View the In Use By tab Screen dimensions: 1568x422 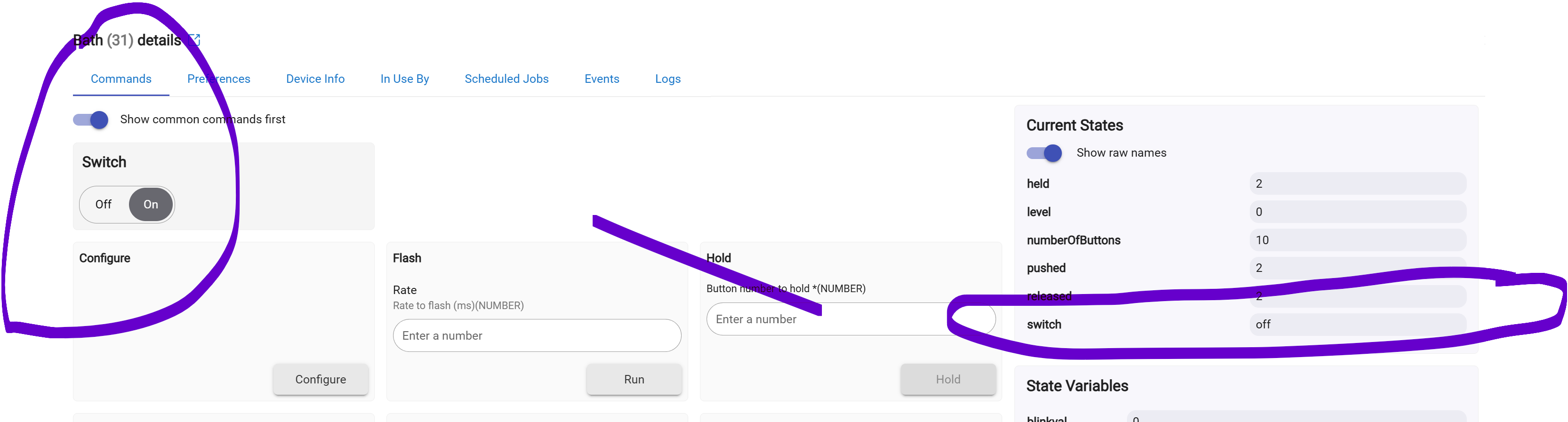(405, 79)
